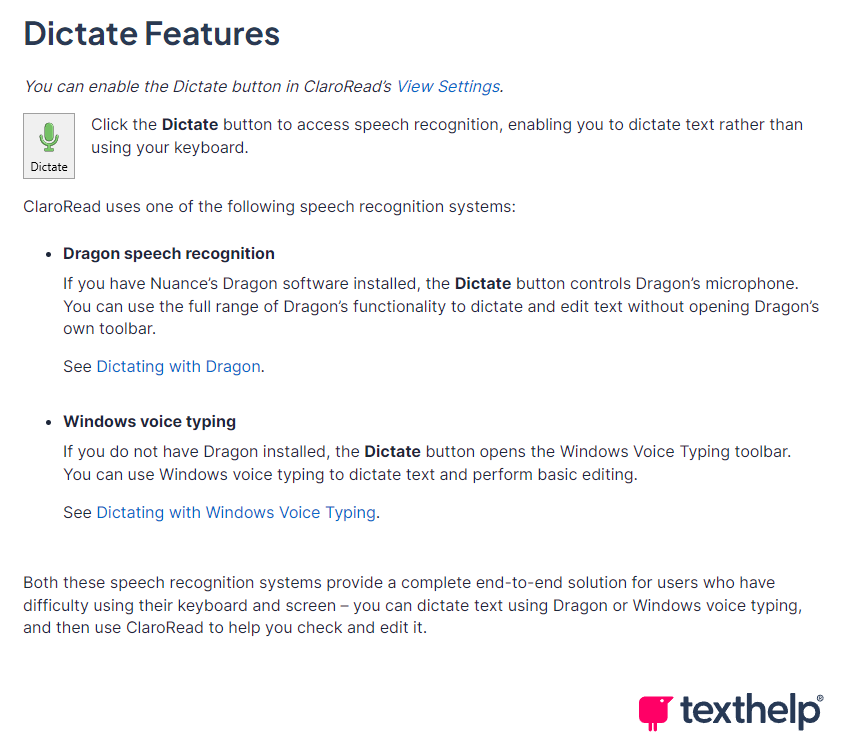The width and height of the screenshot is (844, 750).
Task: Click the italic 'You can enable' sentence
Action: point(263,86)
